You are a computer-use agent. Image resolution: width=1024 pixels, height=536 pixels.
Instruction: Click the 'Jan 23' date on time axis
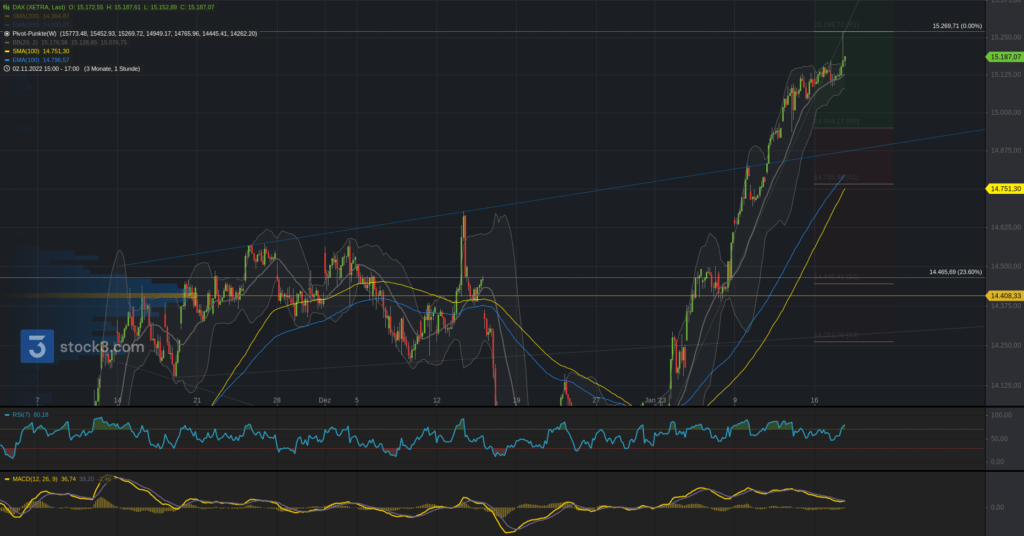point(656,400)
